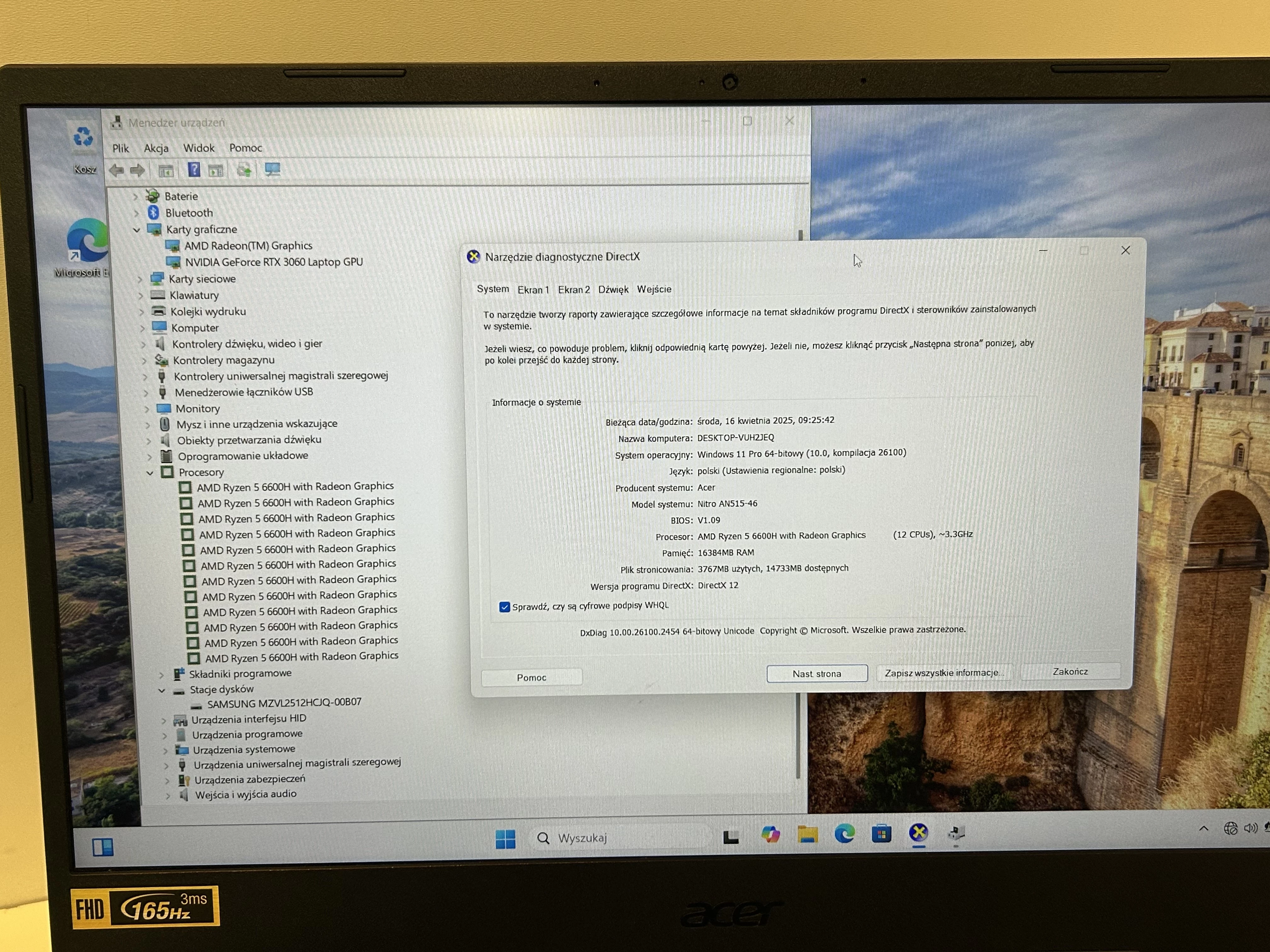Click the blue Help question-mark toolbar icon

(194, 169)
